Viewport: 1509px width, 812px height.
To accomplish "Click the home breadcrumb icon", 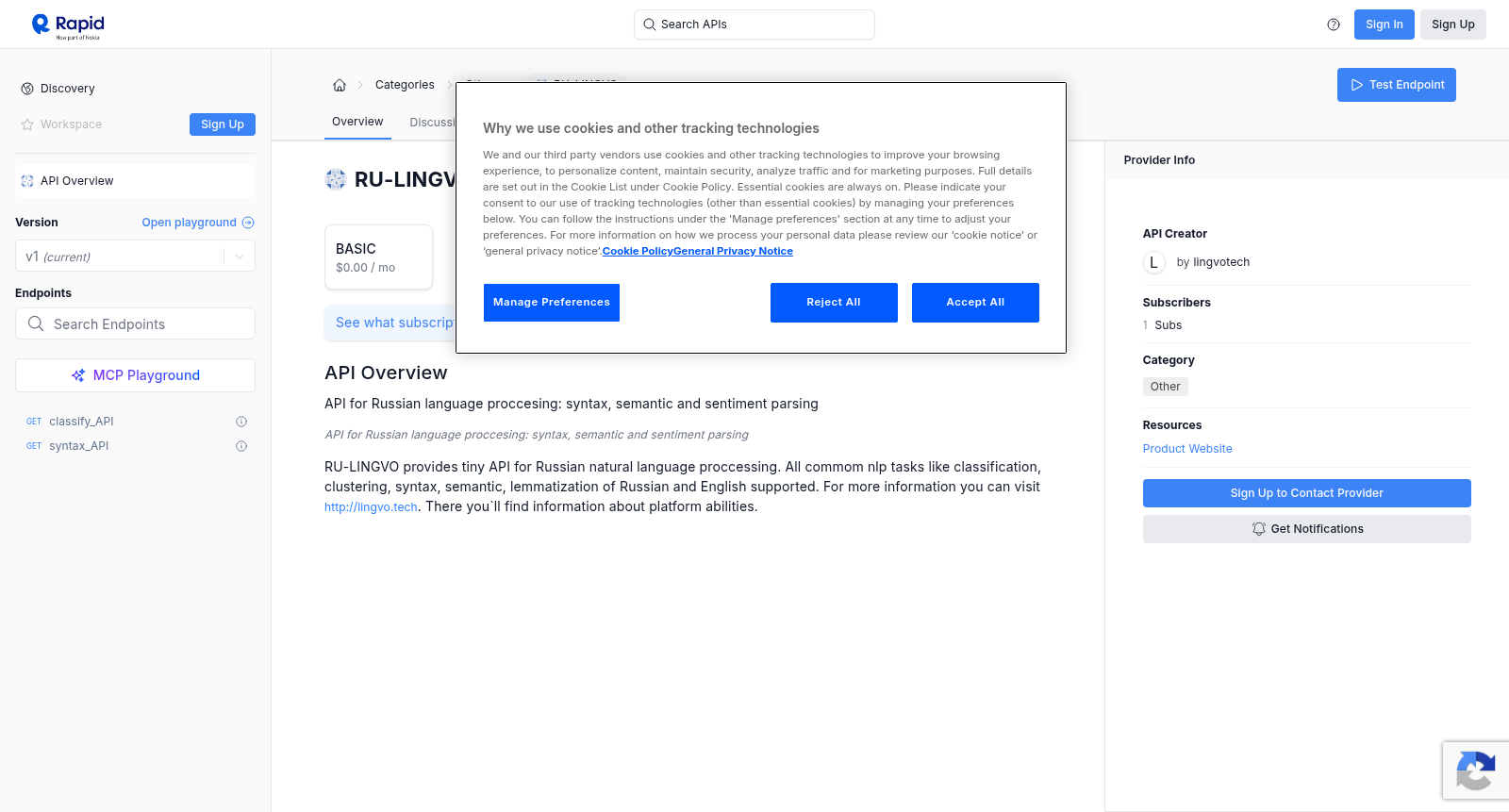I will [x=340, y=85].
